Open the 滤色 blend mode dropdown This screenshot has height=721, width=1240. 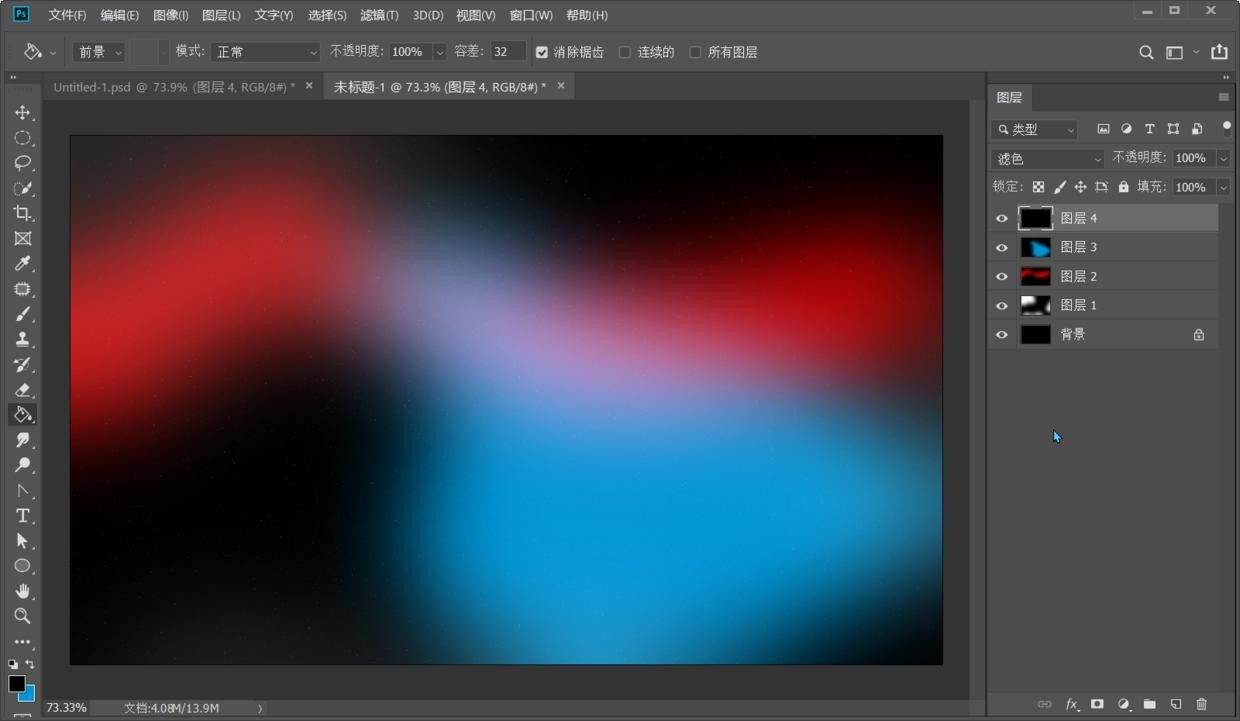[1047, 159]
